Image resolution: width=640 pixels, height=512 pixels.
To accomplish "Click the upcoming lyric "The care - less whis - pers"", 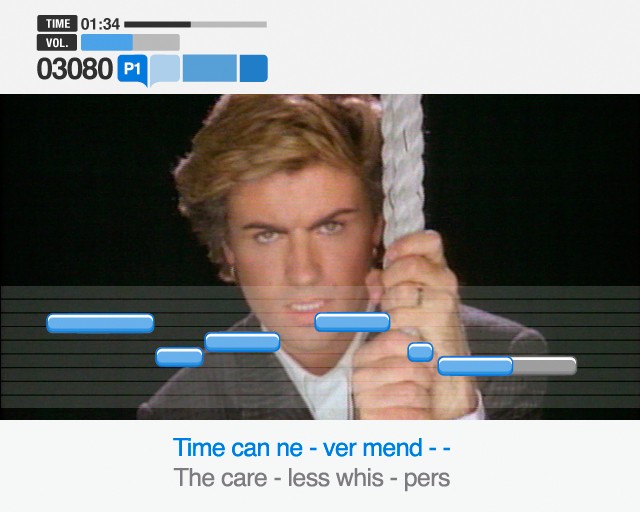I will (x=312, y=478).
